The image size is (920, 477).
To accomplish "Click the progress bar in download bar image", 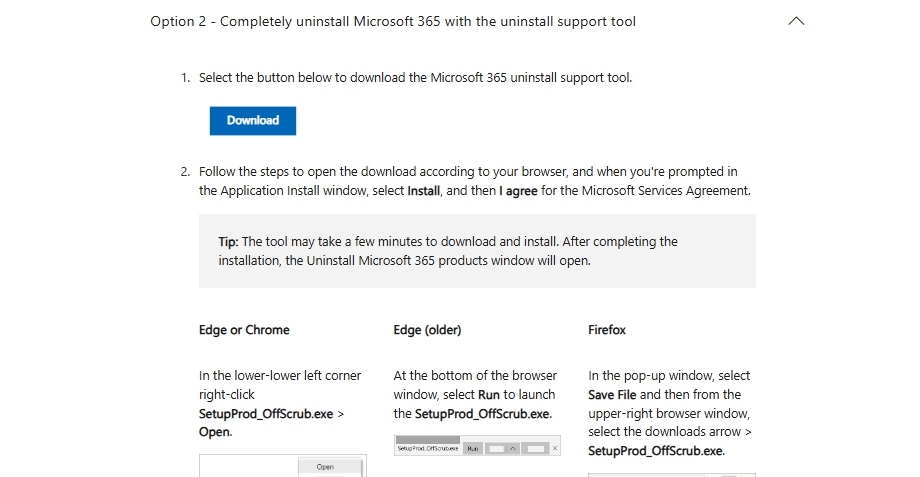I will (428, 439).
